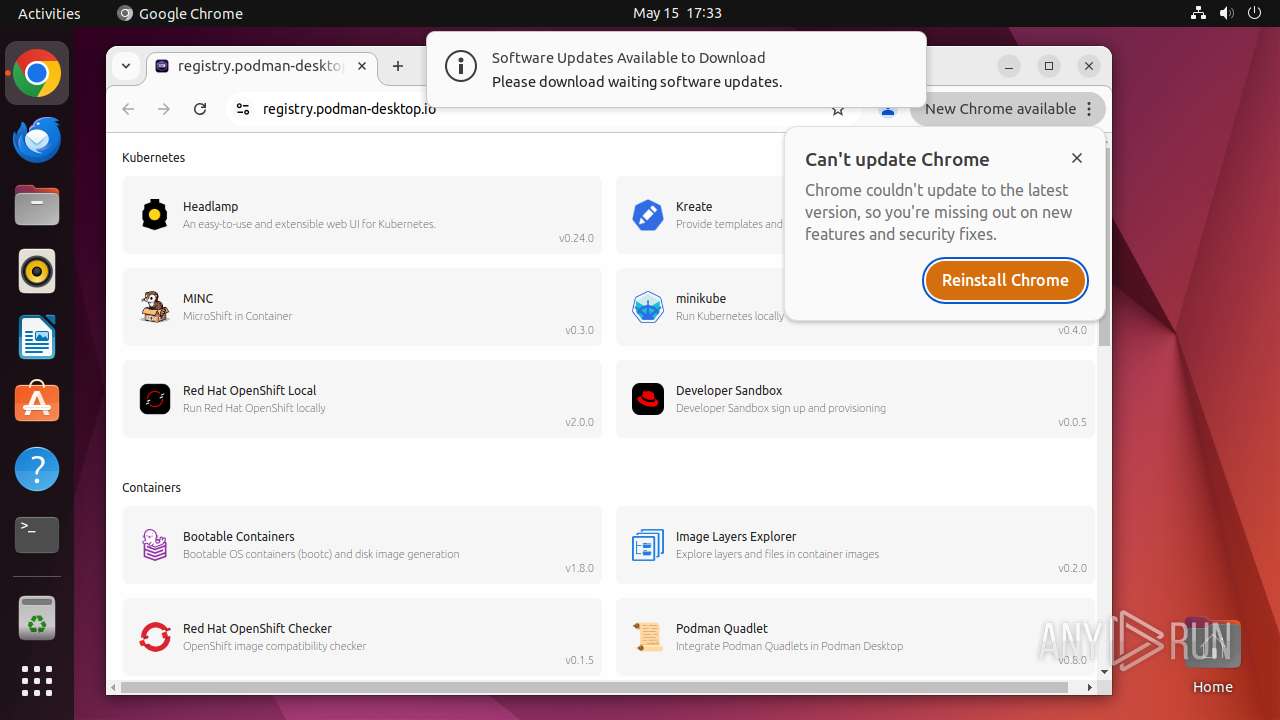Viewport: 1280px width, 720px height.
Task: Open LibreOffice Writer from the dock
Action: tap(37, 337)
